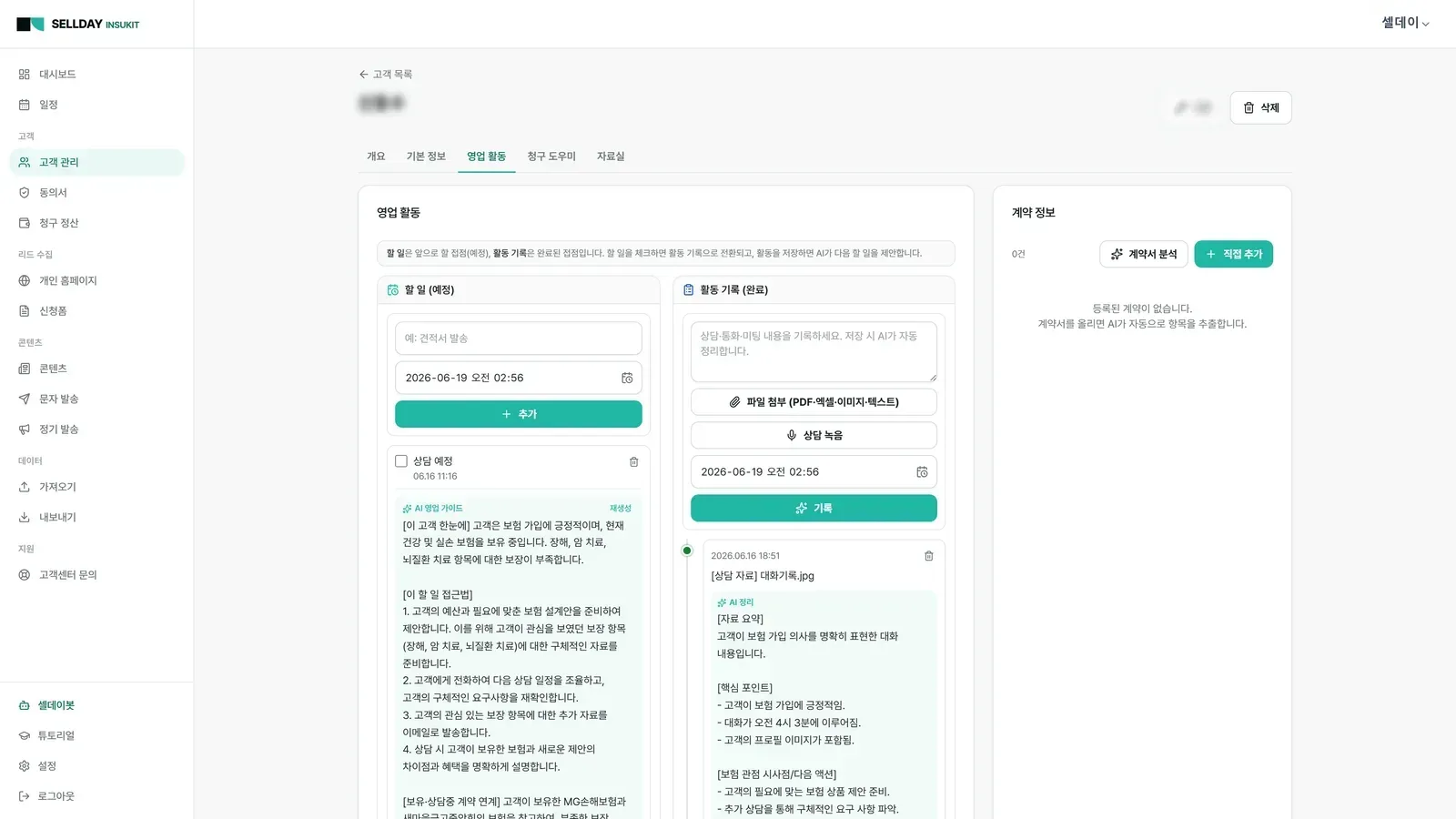Open 정기 발송 in the sidebar

(x=96, y=430)
